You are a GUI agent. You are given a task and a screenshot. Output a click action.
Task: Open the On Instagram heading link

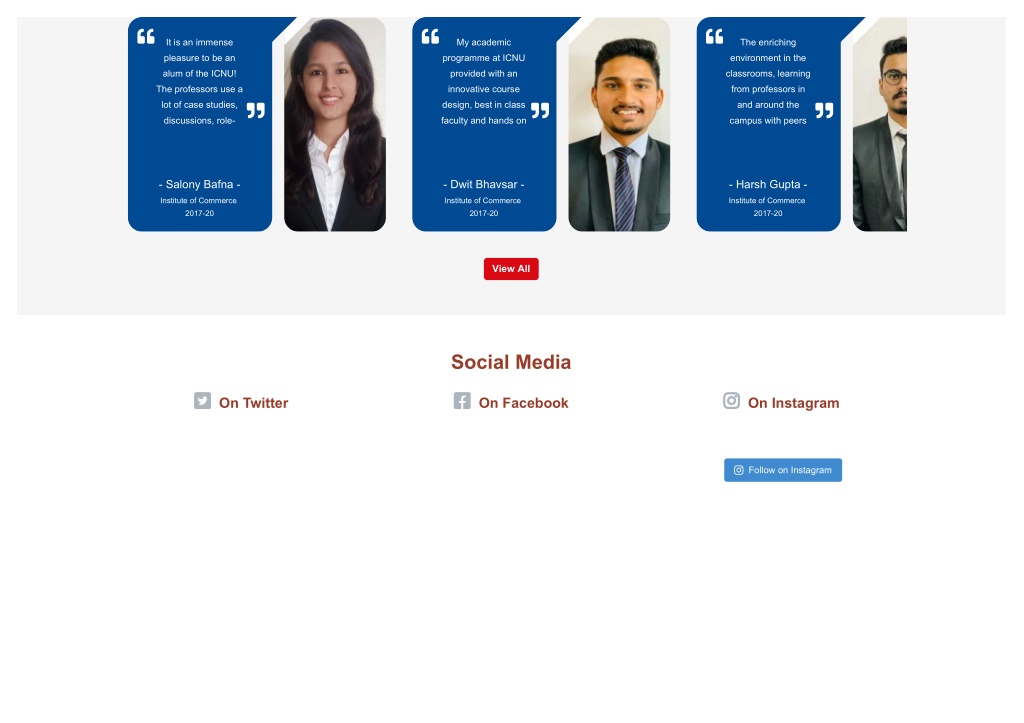pos(793,403)
